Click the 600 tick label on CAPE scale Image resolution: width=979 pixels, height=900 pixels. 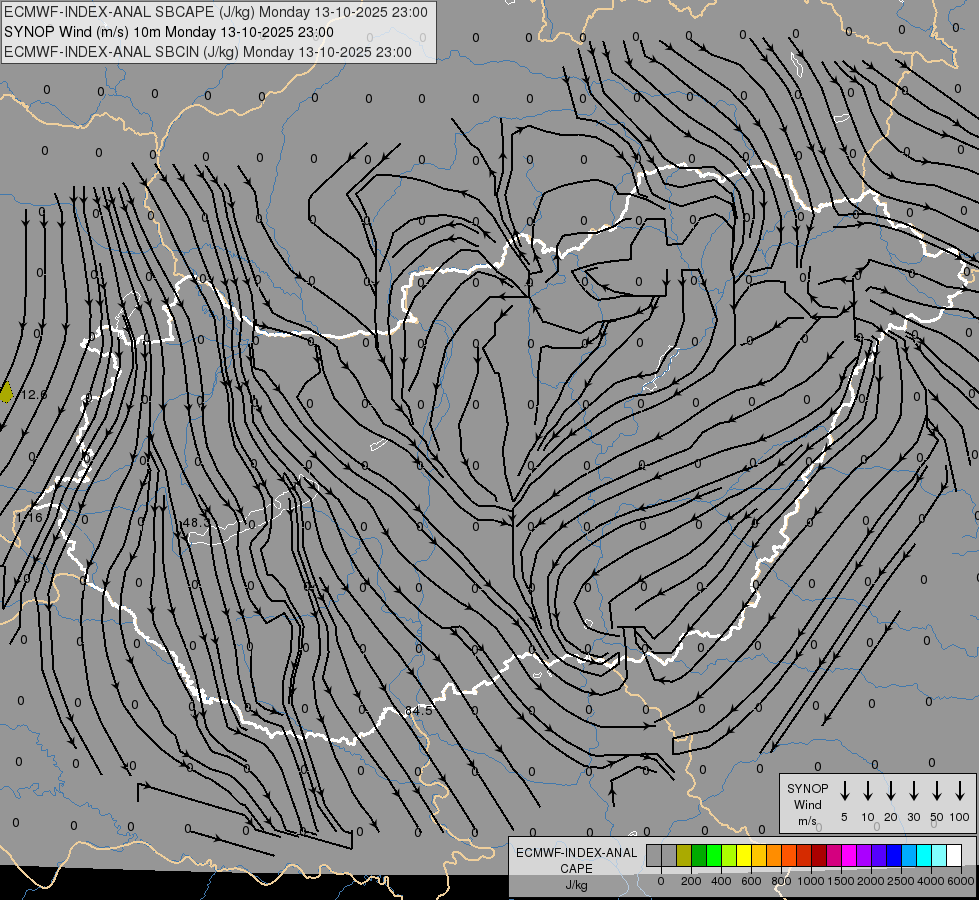click(x=751, y=881)
